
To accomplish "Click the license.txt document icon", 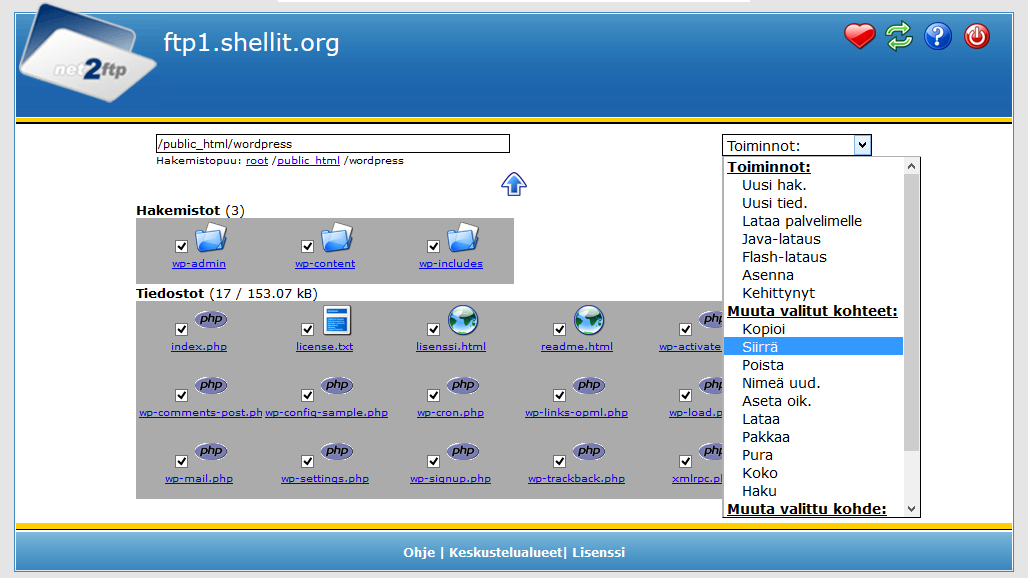I will (337, 320).
